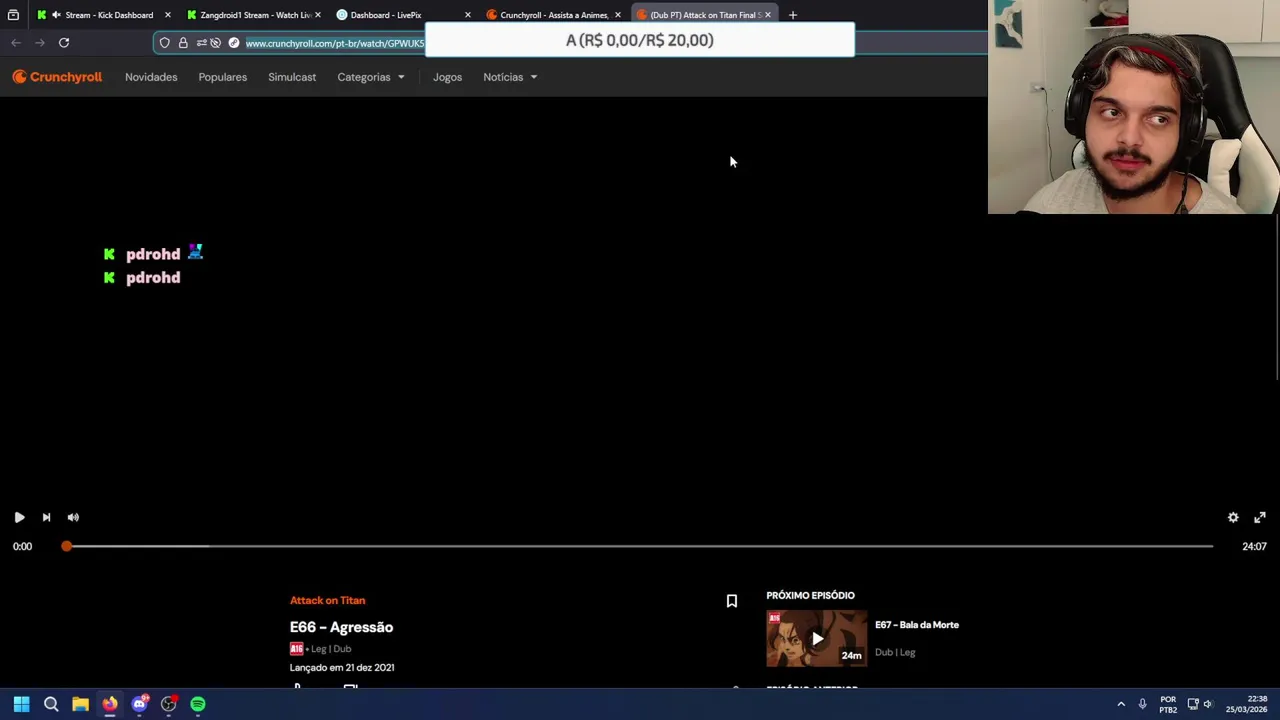The height and width of the screenshot is (720, 1280).
Task: Play the Attack on Titan episode
Action: 19,517
